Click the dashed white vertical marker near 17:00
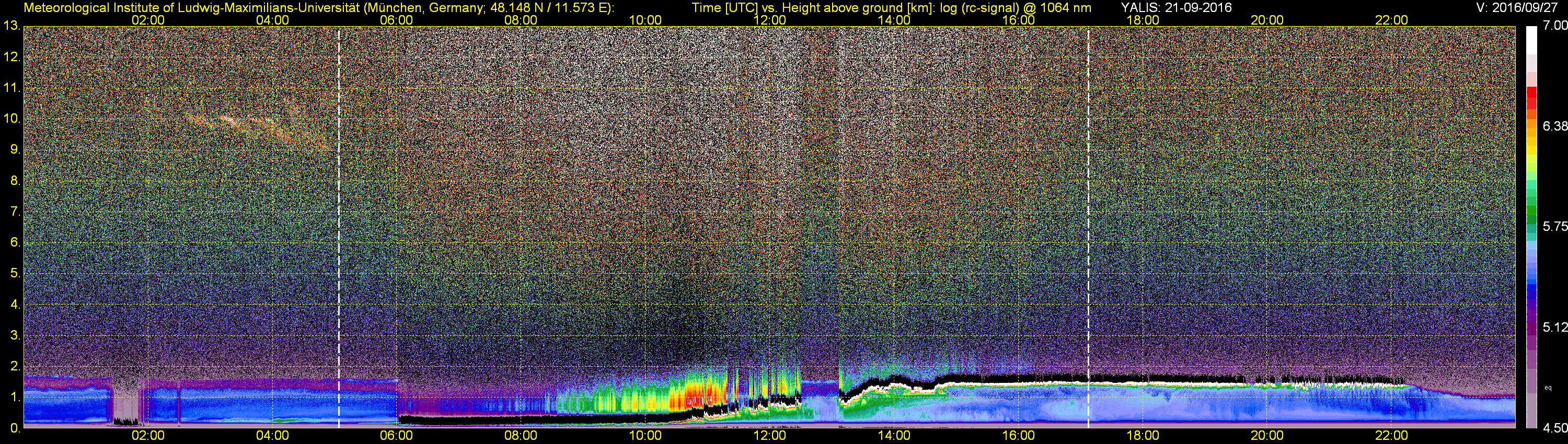 (1088, 227)
